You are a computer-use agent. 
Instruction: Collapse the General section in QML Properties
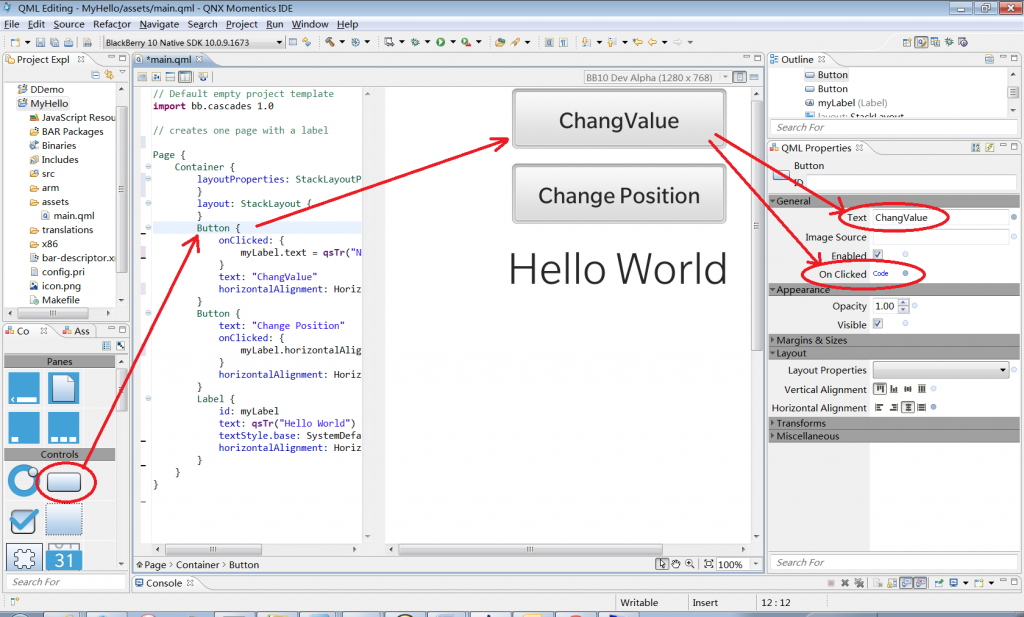[x=773, y=201]
